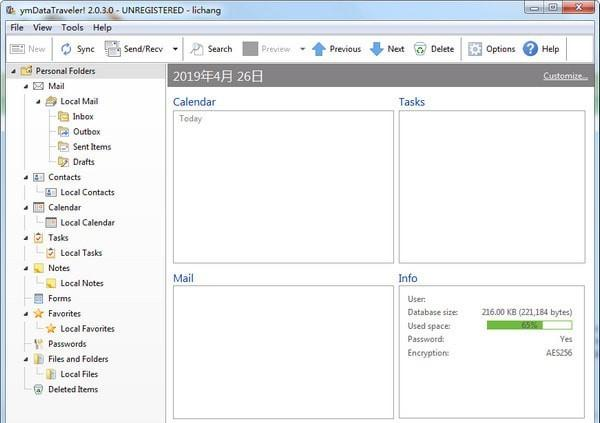Screen dimensions: 600x423
Task: Click the Deleted Items bin icon
Action: point(38,389)
